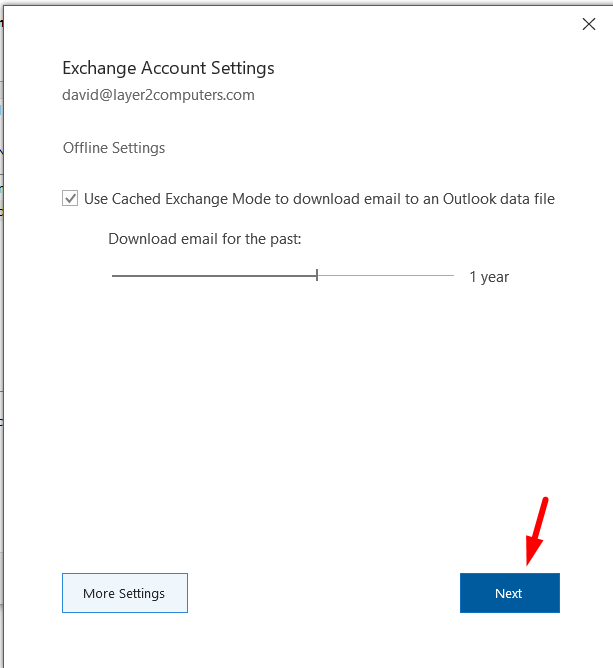Click the '1 year' duration value

(489, 277)
